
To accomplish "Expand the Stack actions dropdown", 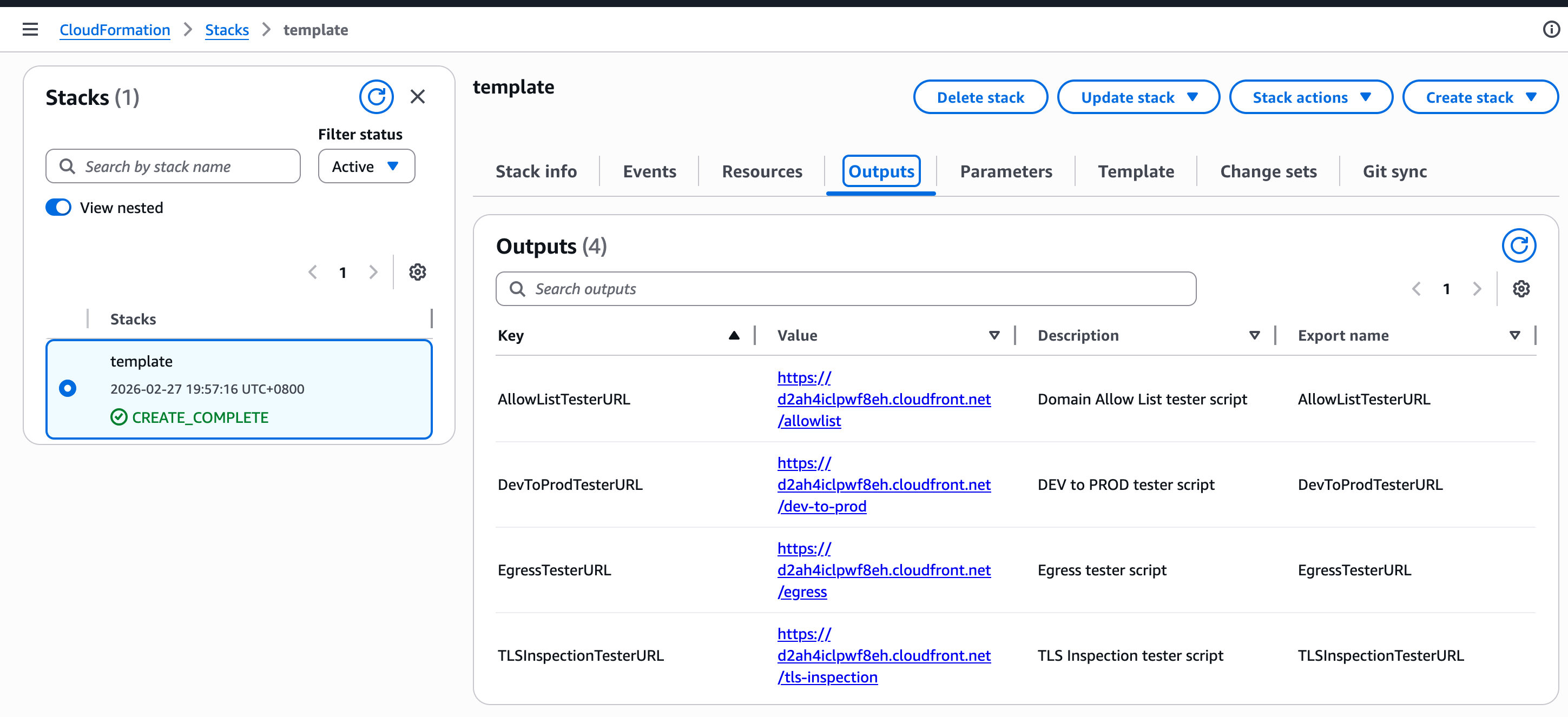I will tap(1310, 97).
